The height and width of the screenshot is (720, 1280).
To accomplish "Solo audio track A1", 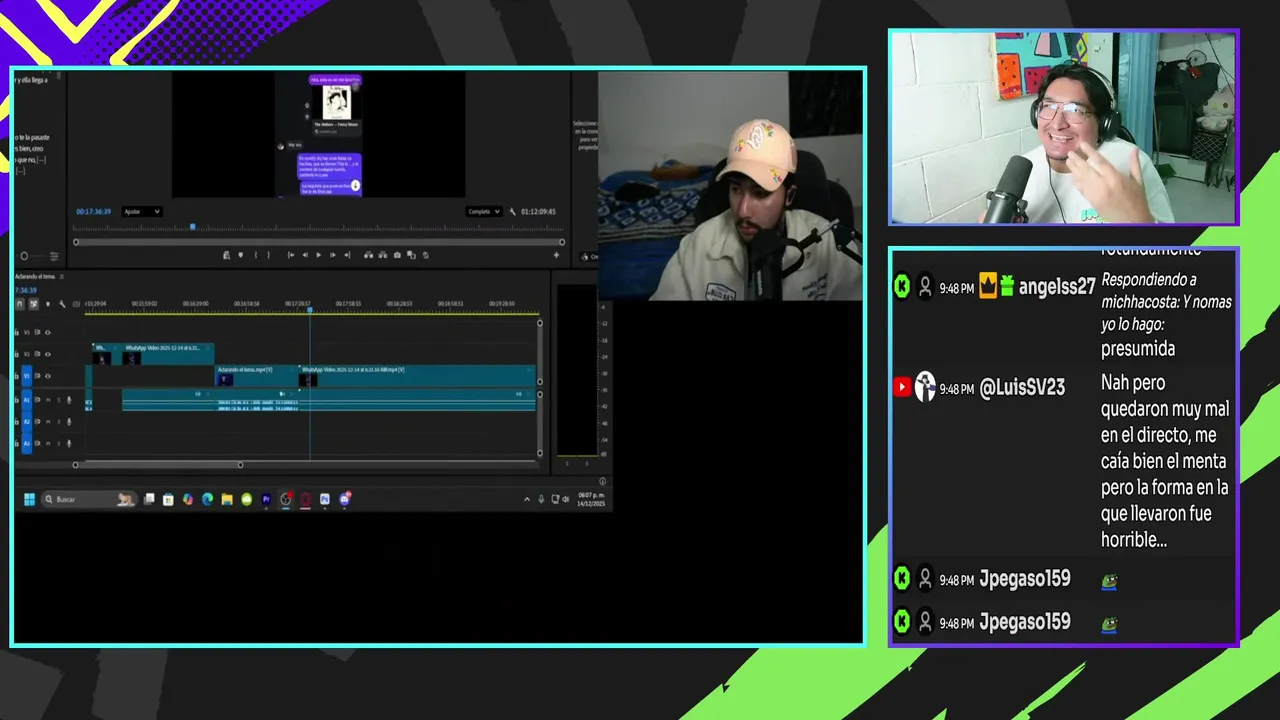I will pos(59,400).
